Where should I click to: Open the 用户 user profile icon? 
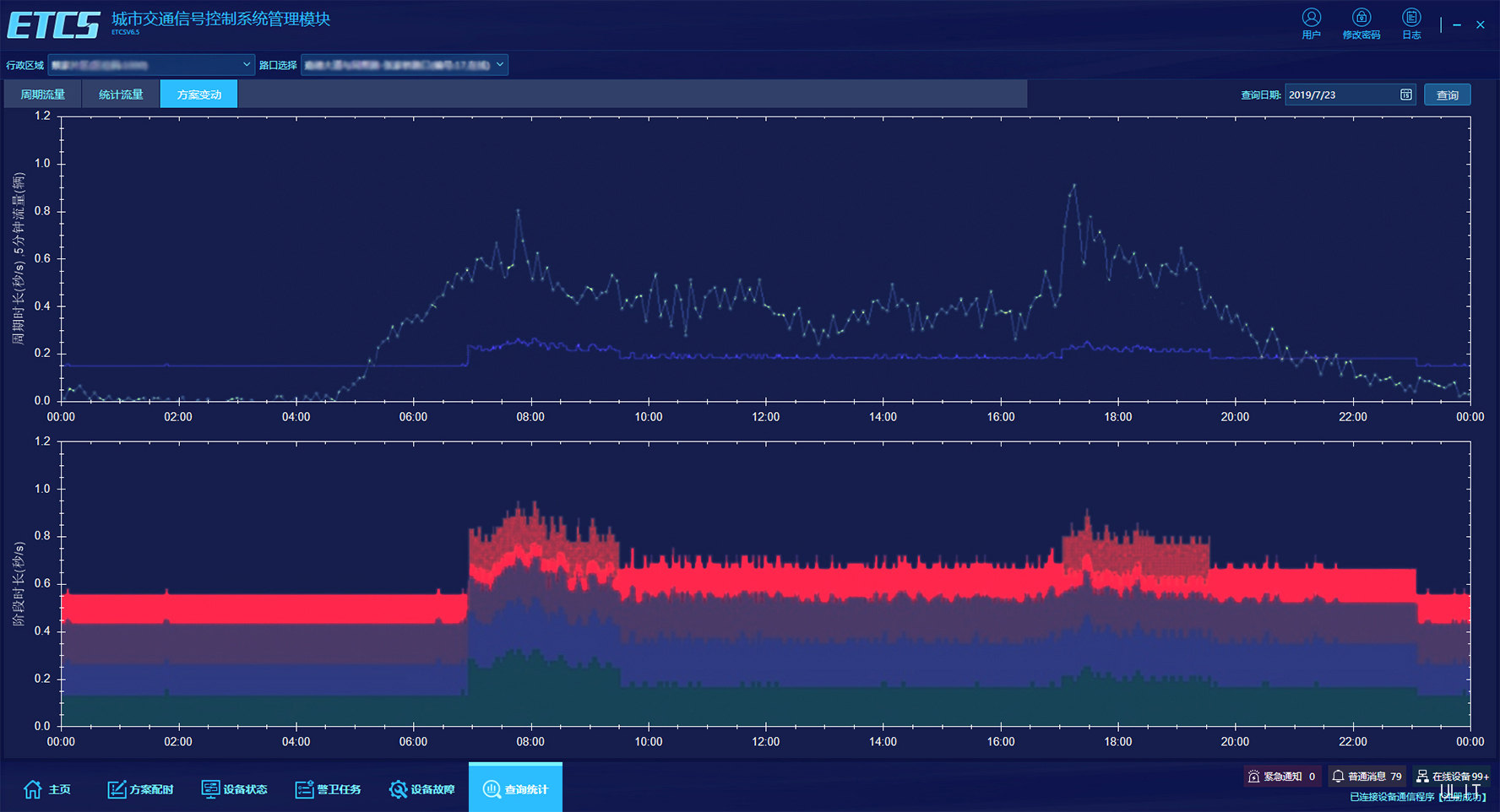1311,23
